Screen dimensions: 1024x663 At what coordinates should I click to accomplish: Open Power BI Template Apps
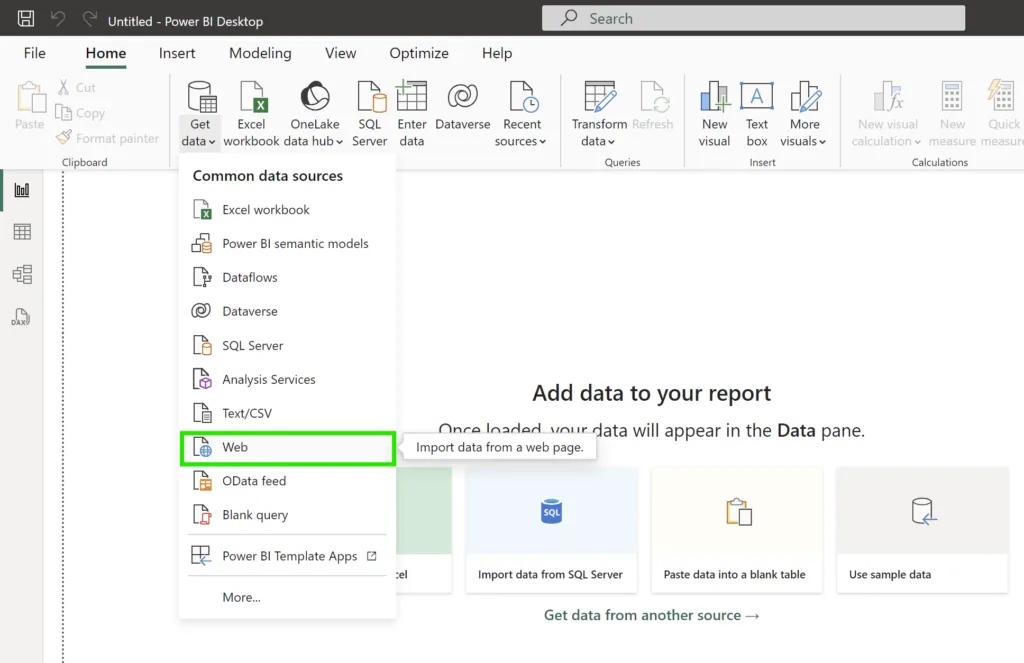coord(287,556)
